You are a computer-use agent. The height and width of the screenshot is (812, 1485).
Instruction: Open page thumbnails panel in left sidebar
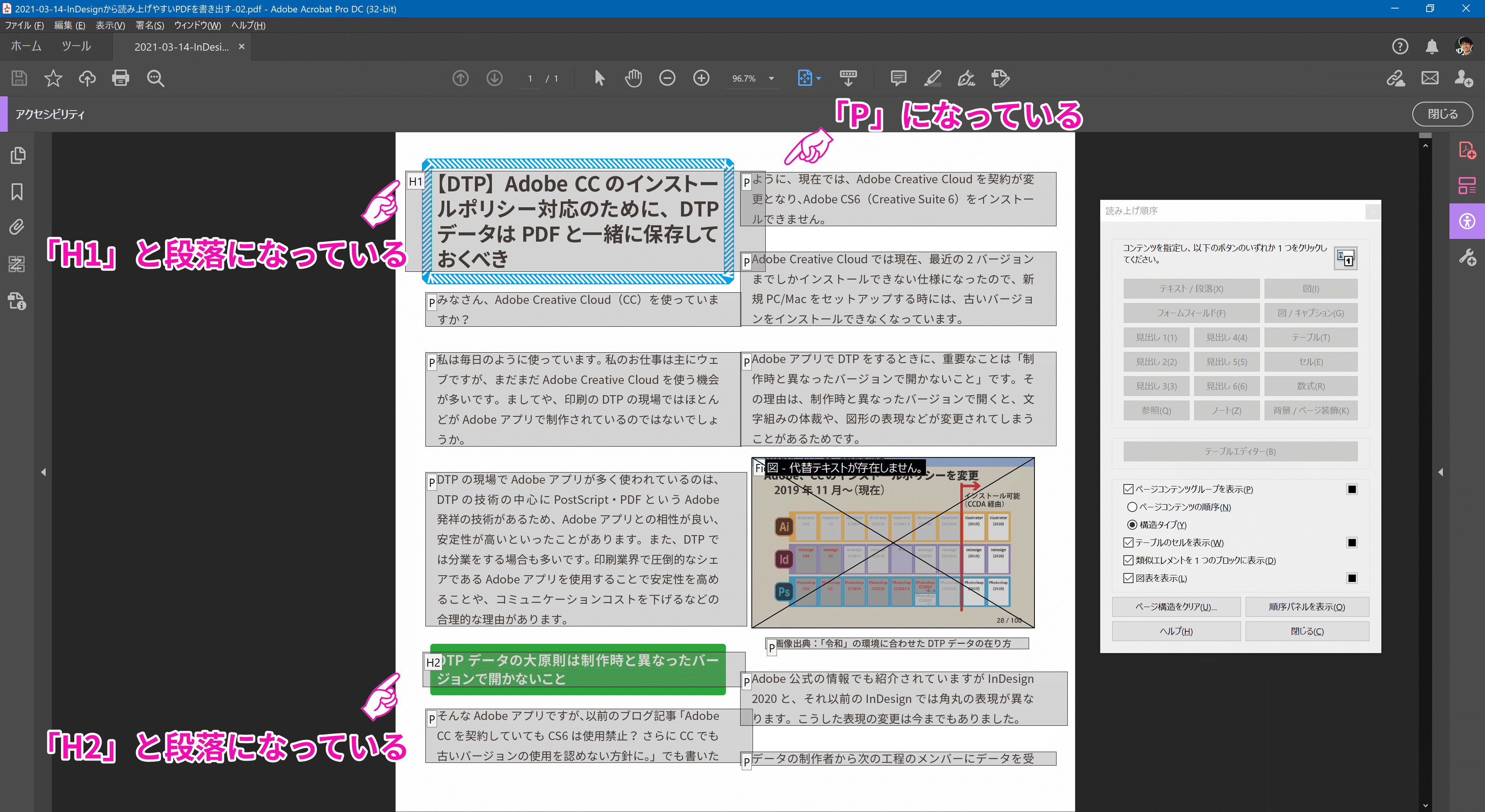[x=17, y=155]
